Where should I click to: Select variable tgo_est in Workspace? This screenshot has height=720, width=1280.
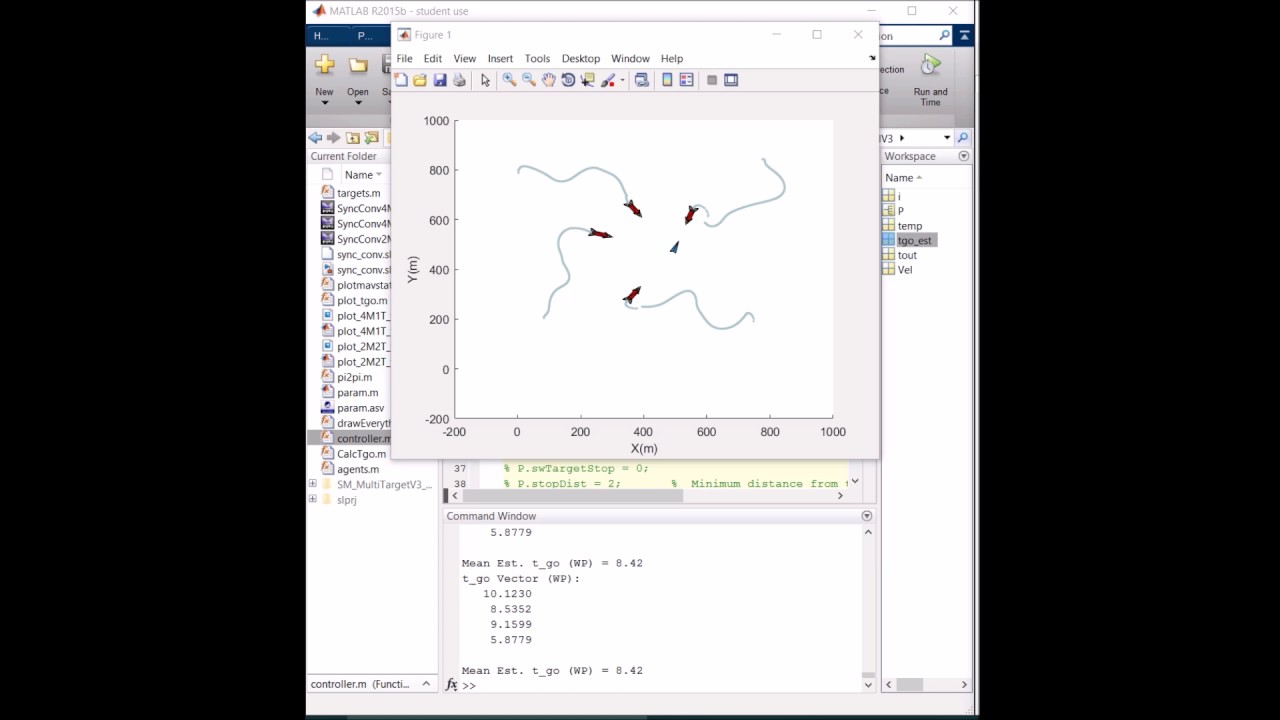(x=914, y=240)
